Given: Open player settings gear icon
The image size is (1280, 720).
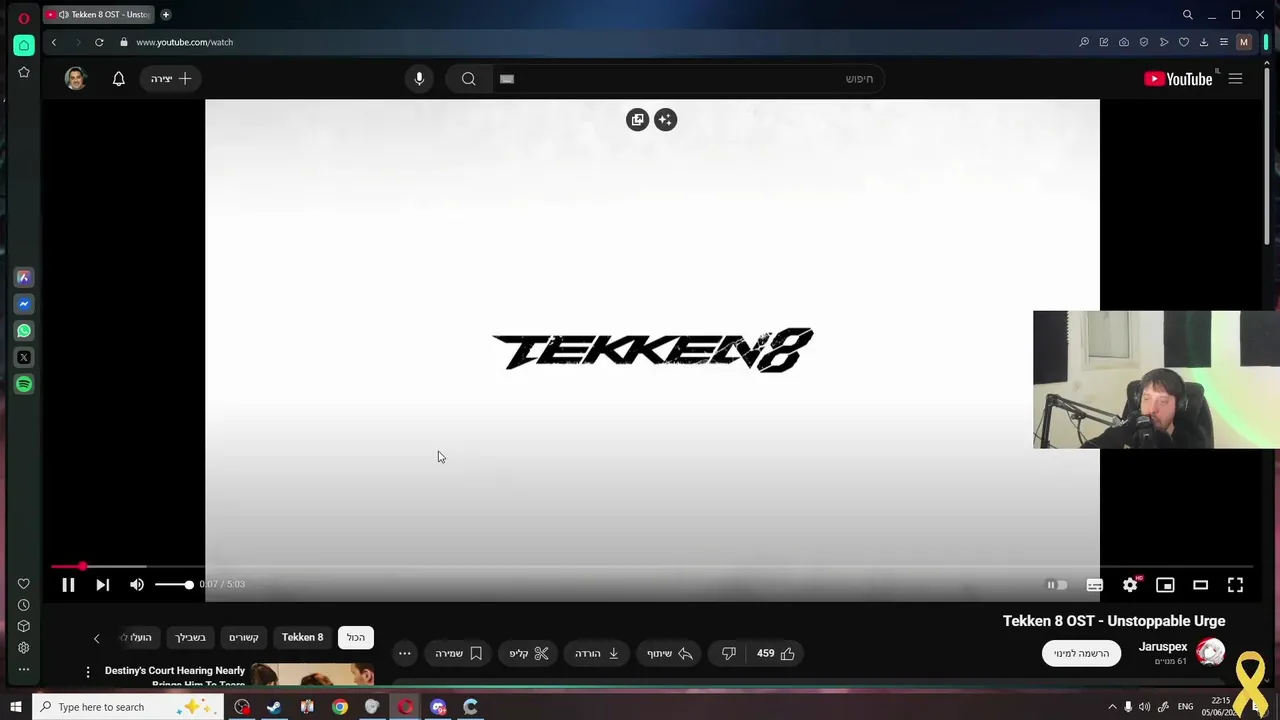Looking at the screenshot, I should pyautogui.click(x=1130, y=585).
